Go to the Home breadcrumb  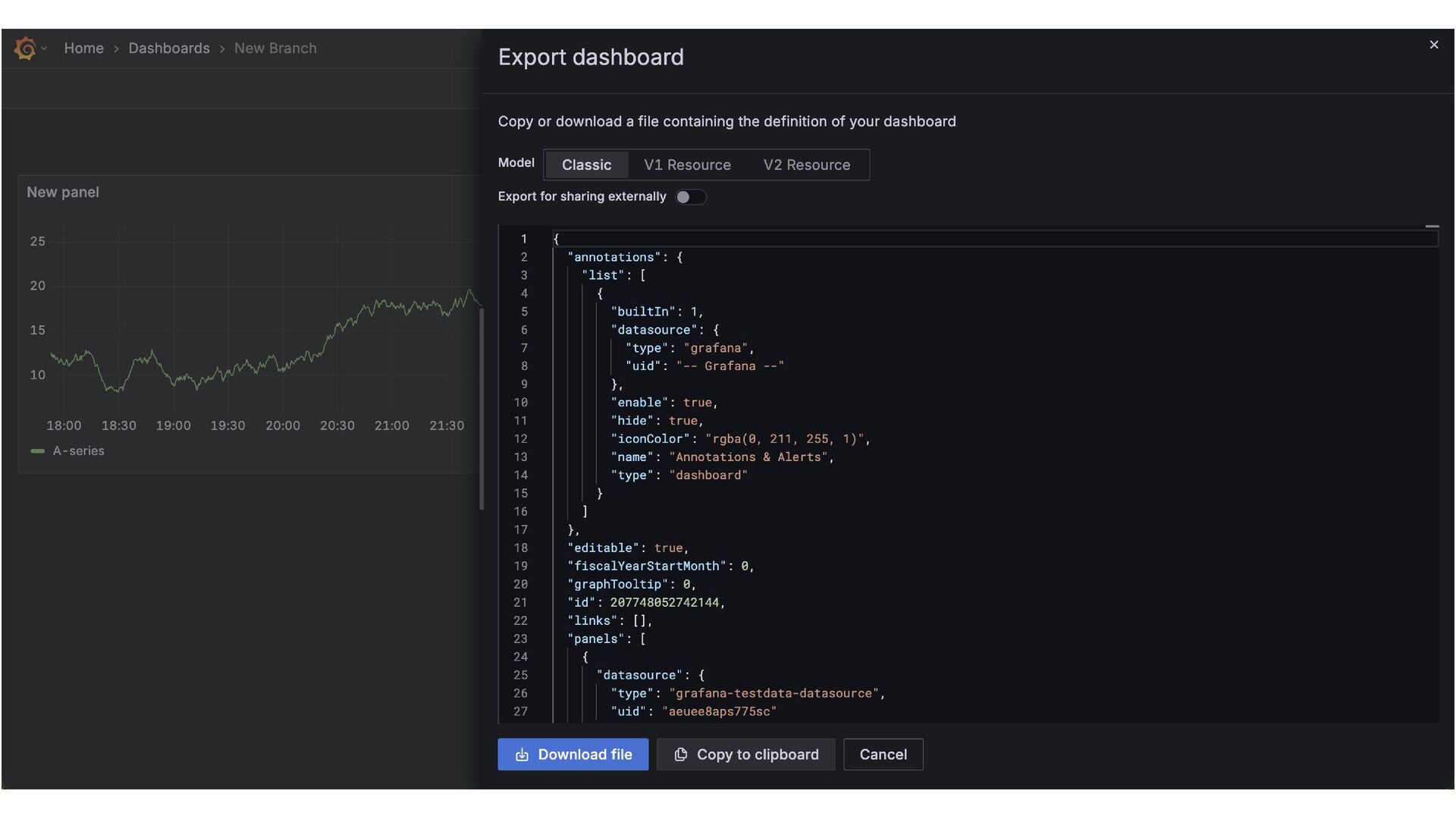pos(83,49)
